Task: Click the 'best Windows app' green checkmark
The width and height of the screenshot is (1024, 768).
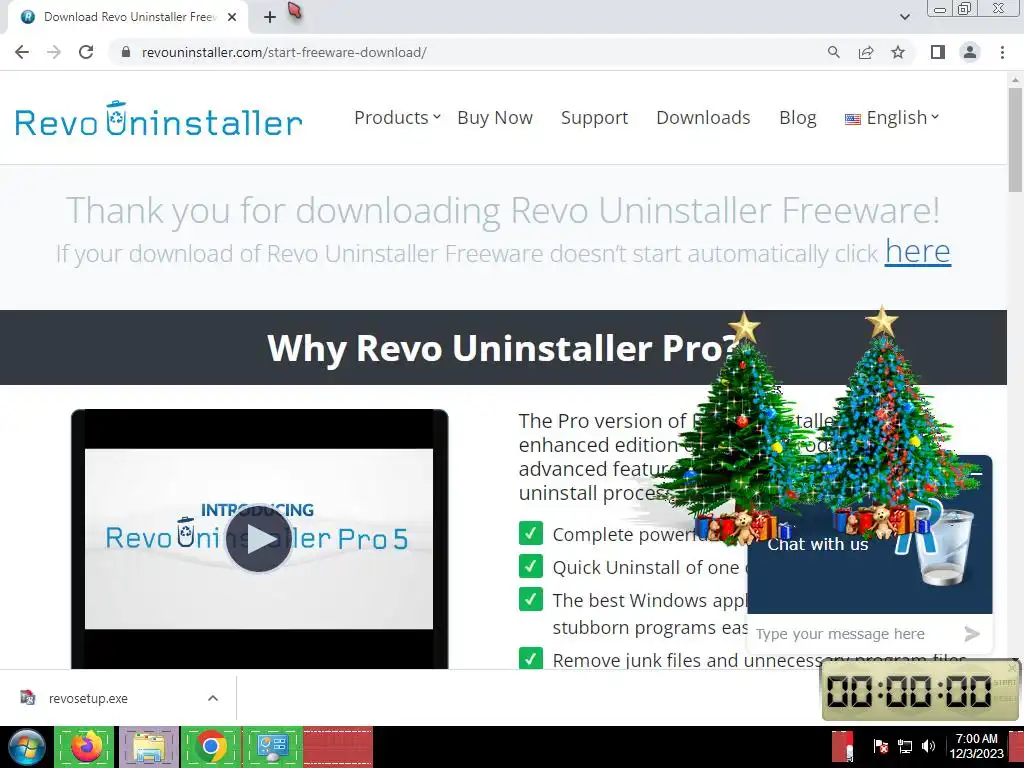Action: (531, 598)
